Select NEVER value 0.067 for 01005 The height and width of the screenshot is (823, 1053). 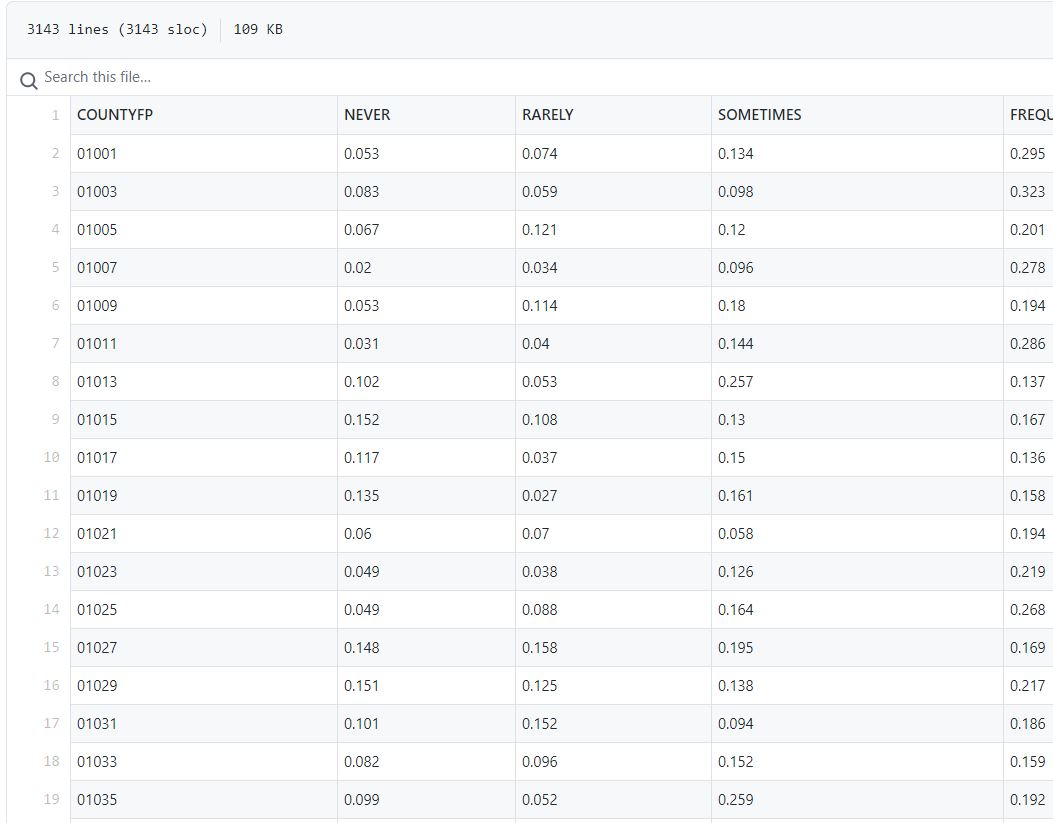coord(426,230)
